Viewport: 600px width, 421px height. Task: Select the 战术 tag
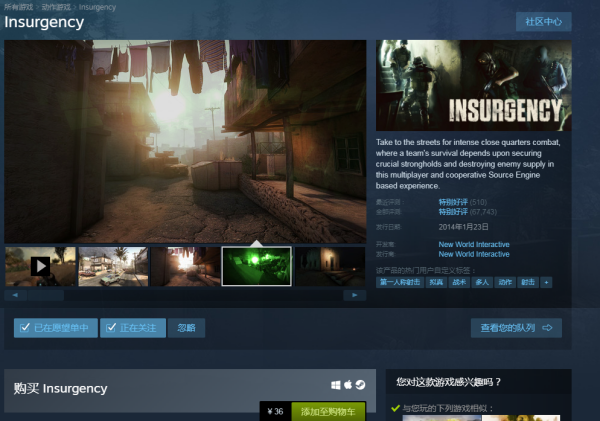click(459, 282)
